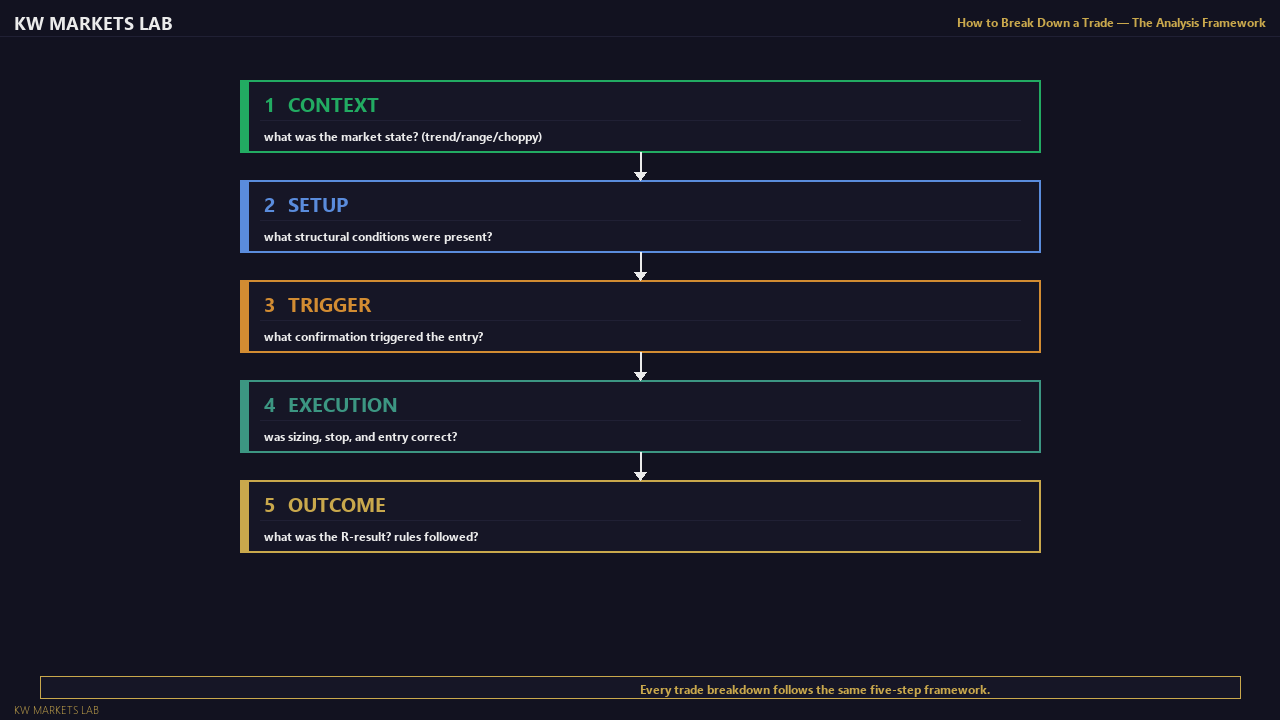Viewport: 1280px width, 720px height.
Task: Click the small KW MARKETS LAB footer label
Action: [56, 710]
